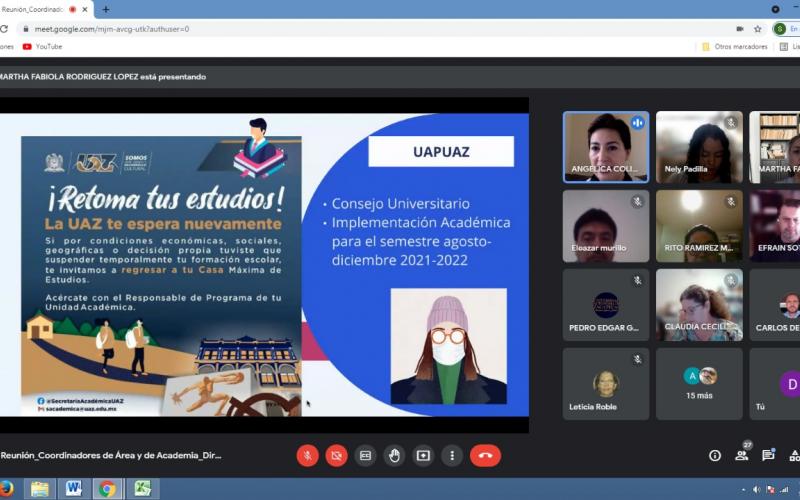Open the YouTube bookmark
Screen dimensions: 800x500
coord(42,46)
